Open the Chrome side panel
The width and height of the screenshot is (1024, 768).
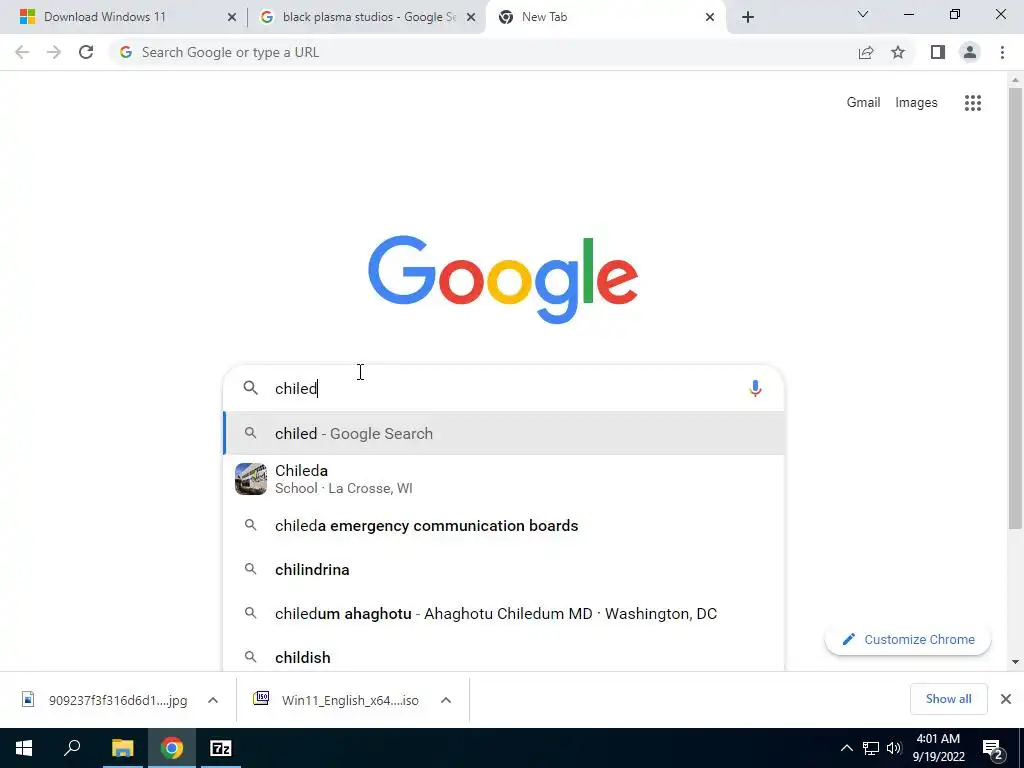938,52
